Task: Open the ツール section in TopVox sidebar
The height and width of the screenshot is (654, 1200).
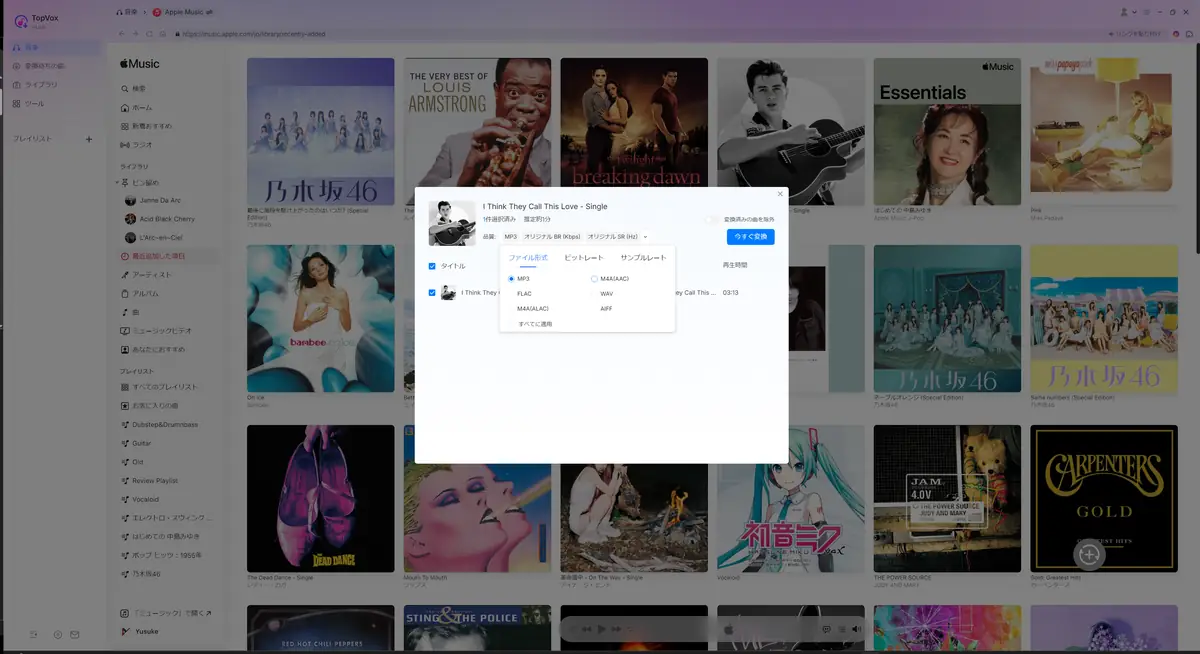Action: 29,104
